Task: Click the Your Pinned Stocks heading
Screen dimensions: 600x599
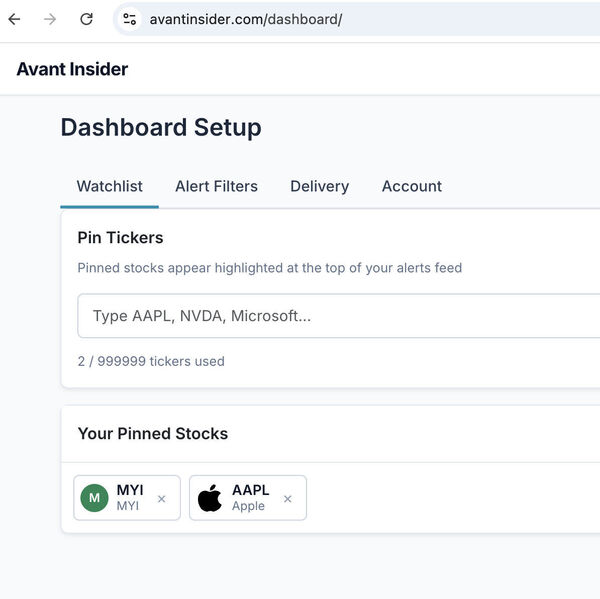Action: click(153, 434)
